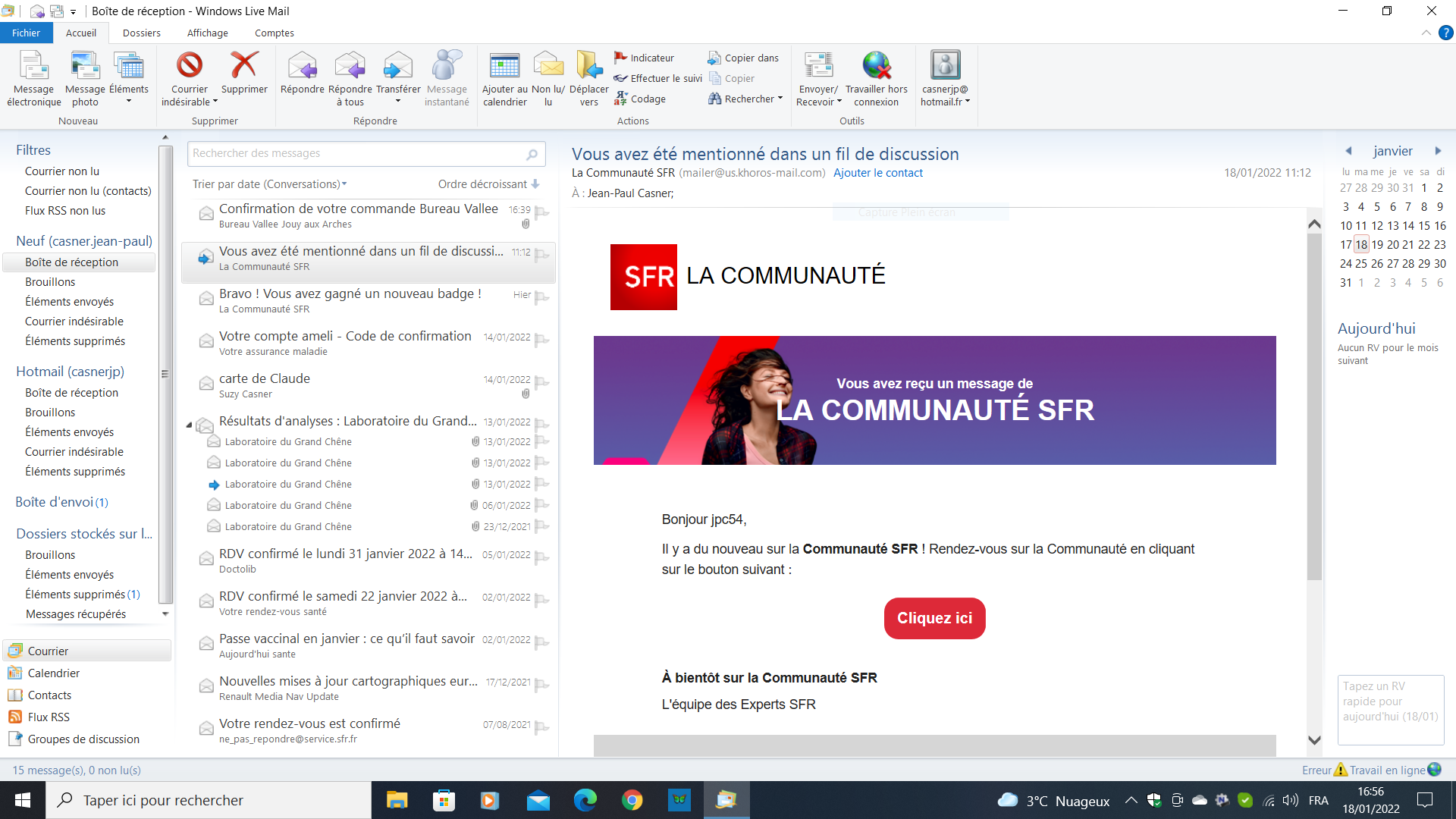Screen dimensions: 1456x819
Task: Open the Affichage ribbon tab
Action: click(207, 33)
